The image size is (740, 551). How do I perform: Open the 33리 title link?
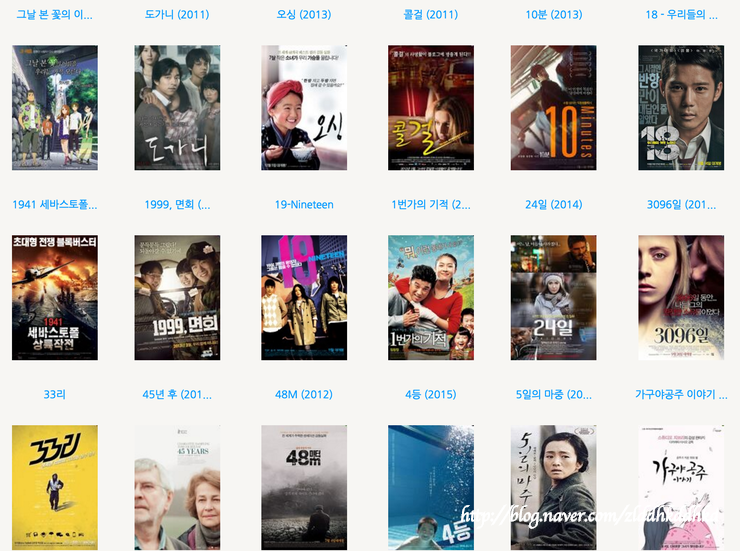(x=55, y=394)
